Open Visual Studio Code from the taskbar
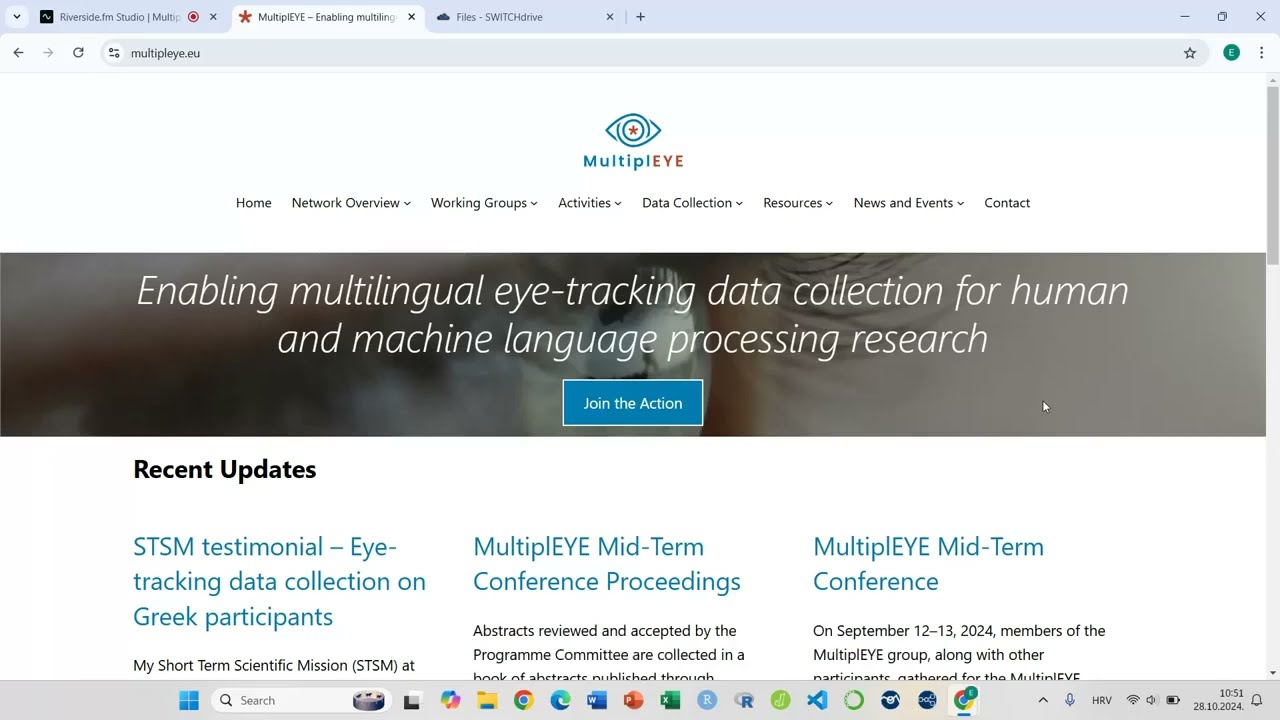Viewport: 1280px width, 720px height. tap(817, 700)
